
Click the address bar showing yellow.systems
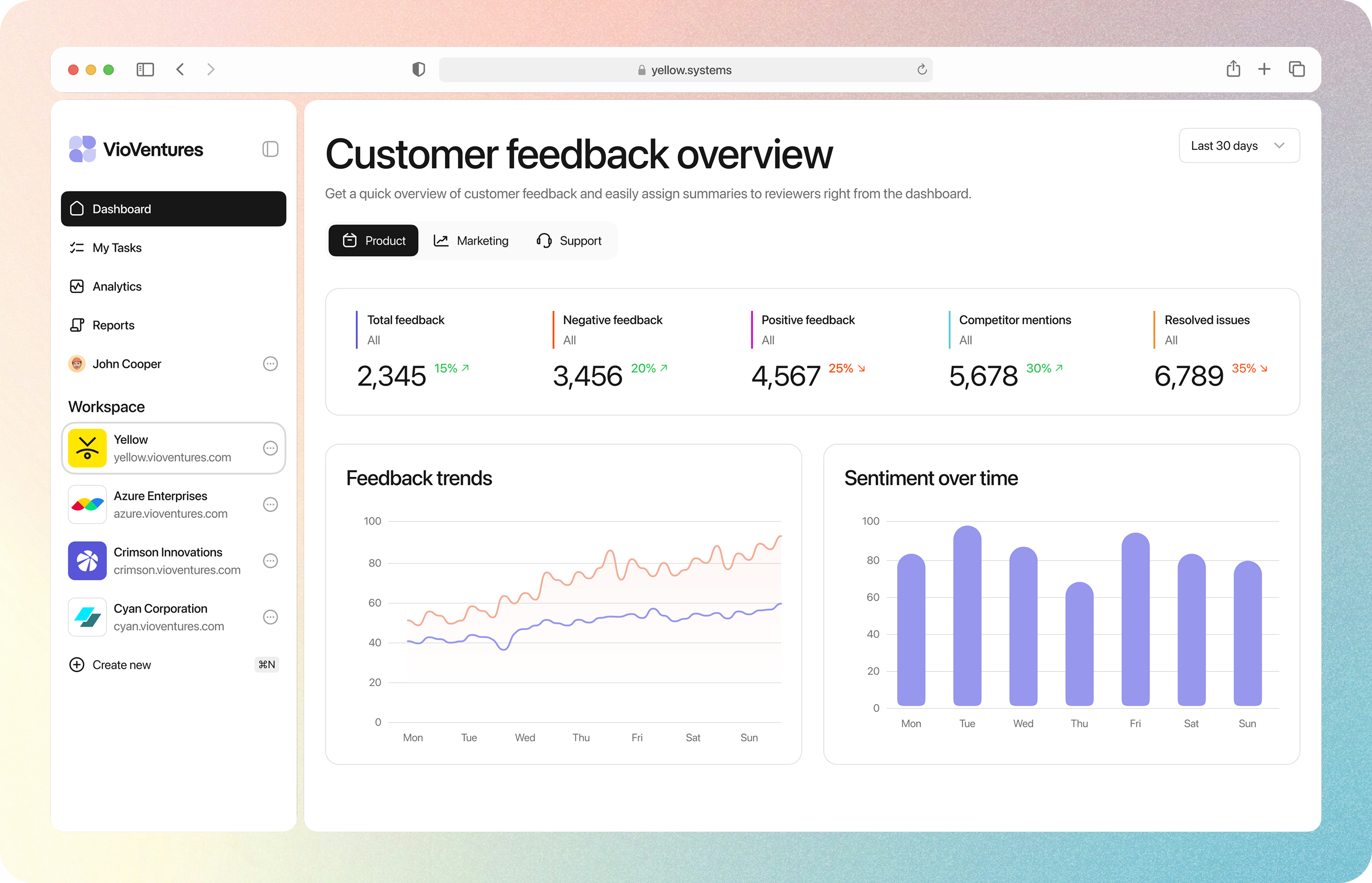coord(686,69)
